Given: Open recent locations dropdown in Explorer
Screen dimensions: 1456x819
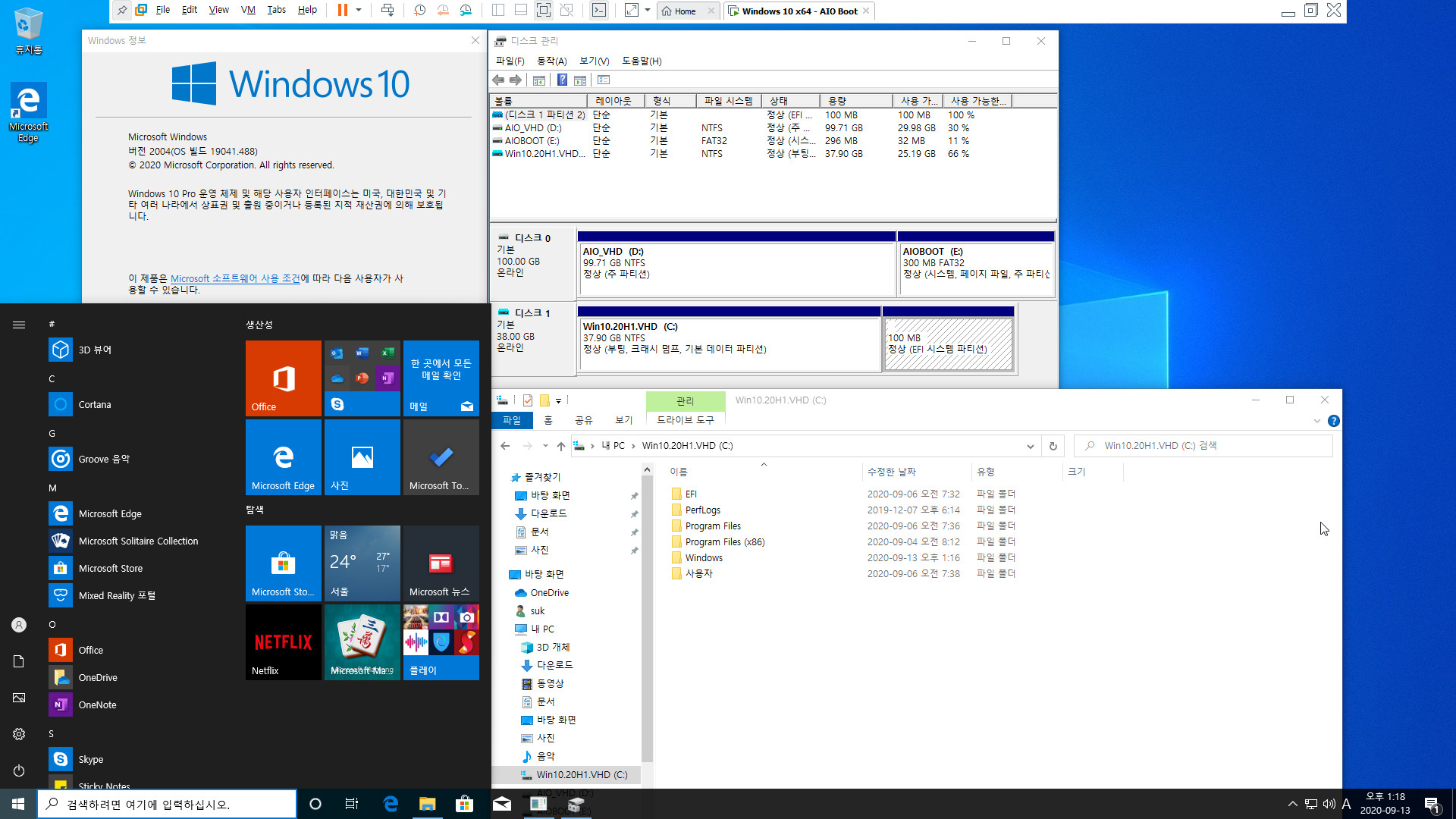Looking at the screenshot, I should point(545,446).
